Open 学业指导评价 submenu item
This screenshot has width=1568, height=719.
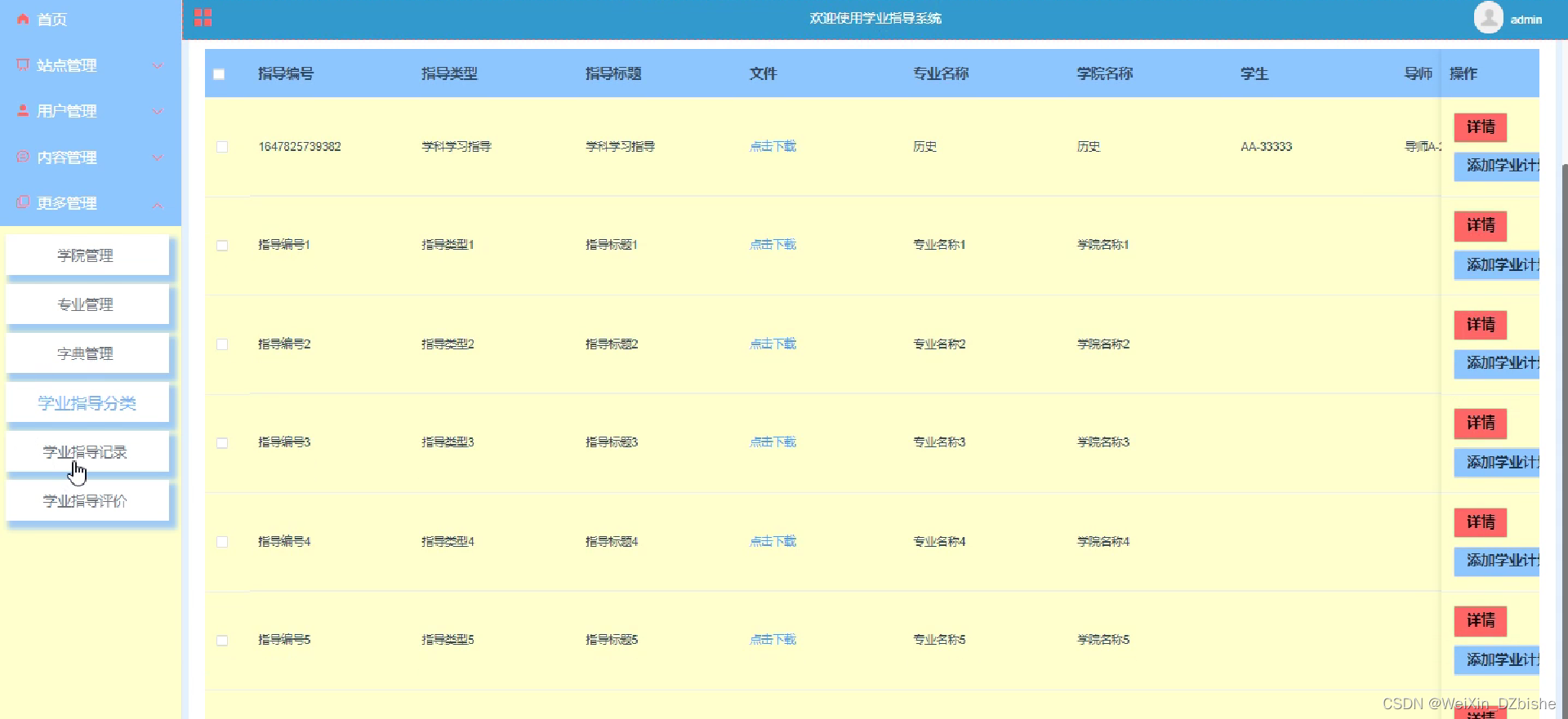tap(87, 500)
